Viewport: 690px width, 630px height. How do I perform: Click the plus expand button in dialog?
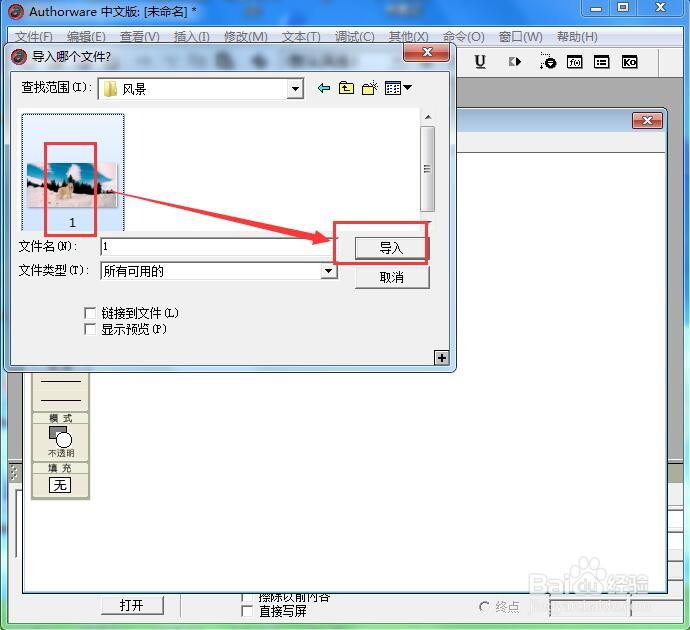pos(441,358)
